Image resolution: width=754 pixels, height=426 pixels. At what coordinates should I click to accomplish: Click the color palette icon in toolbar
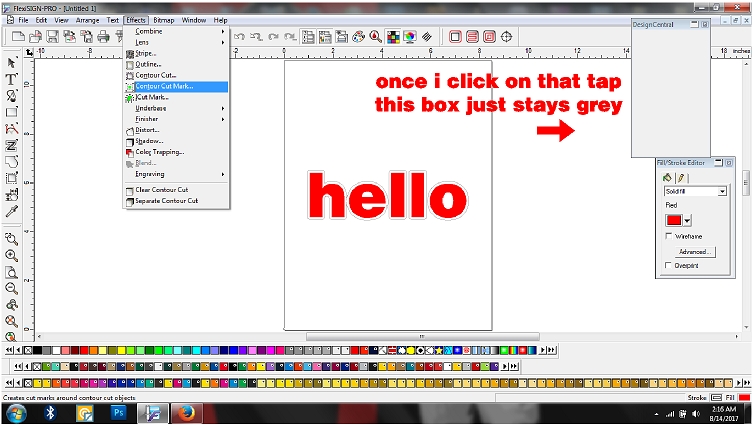pos(358,37)
